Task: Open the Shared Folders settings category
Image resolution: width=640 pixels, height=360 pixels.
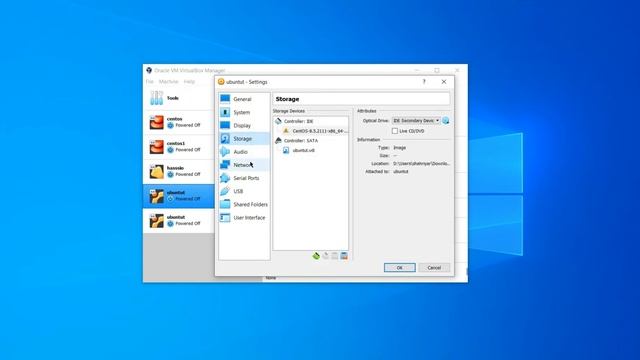Action: (x=244, y=204)
